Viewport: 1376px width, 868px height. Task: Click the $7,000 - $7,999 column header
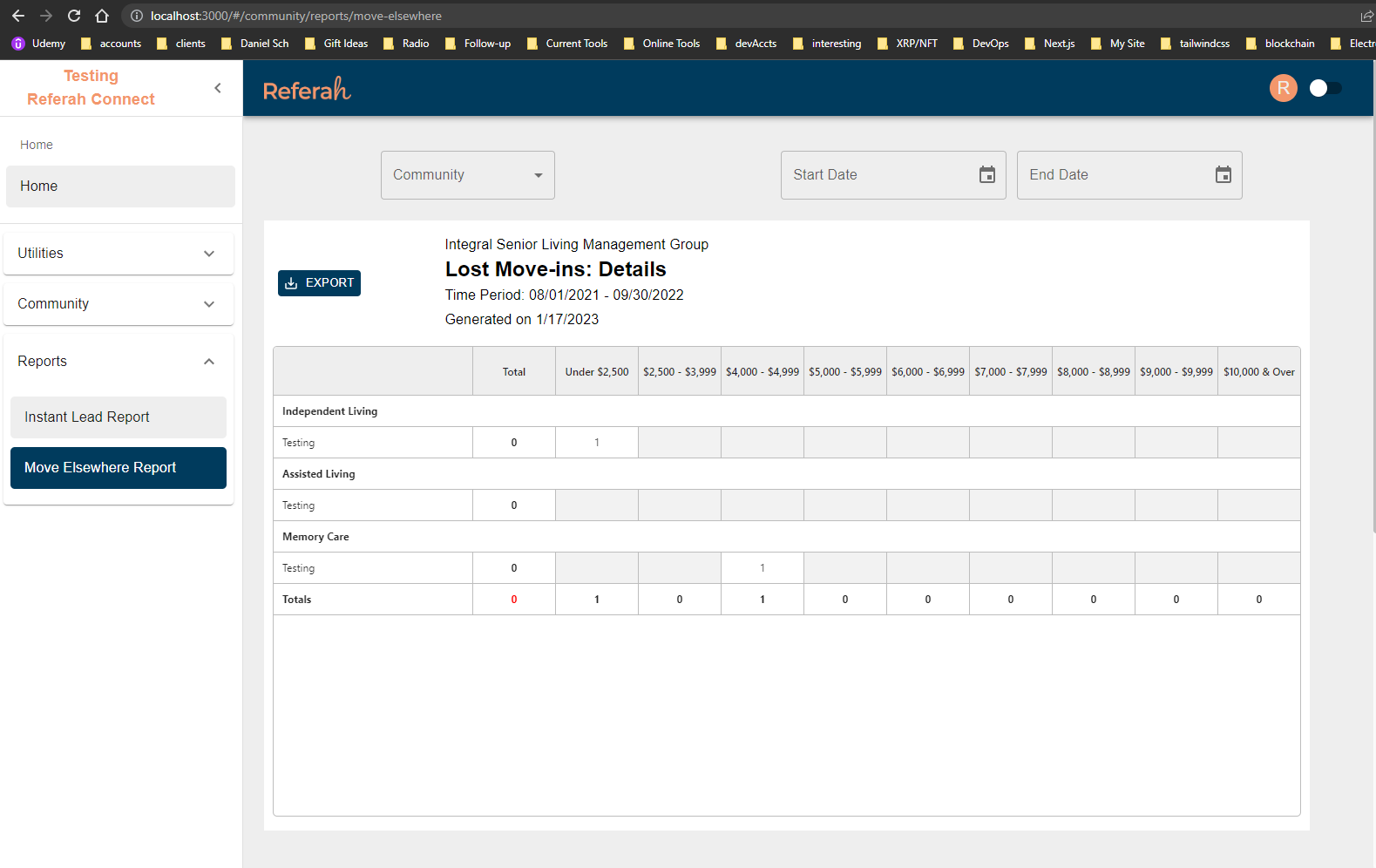click(1011, 372)
